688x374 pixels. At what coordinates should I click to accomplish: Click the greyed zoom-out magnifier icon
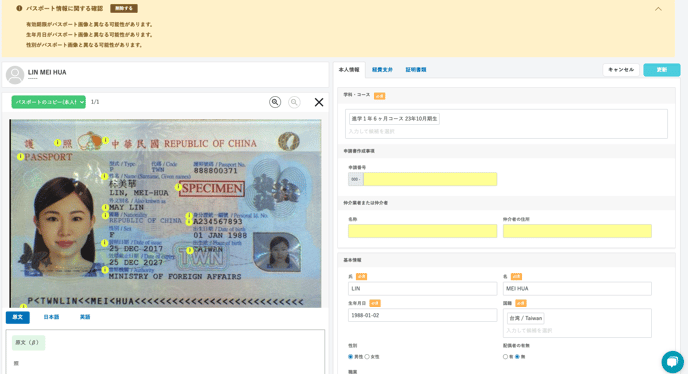(294, 102)
